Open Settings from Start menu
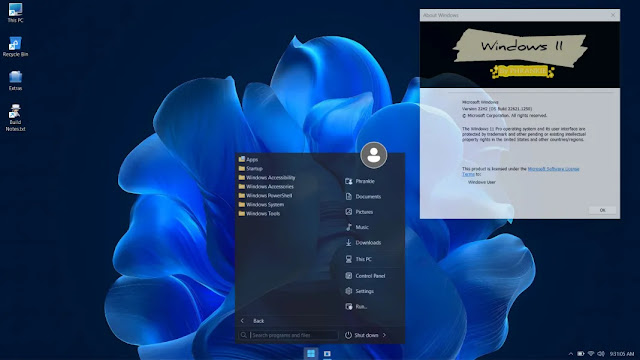Screen dimensions: 640x360 359,291
